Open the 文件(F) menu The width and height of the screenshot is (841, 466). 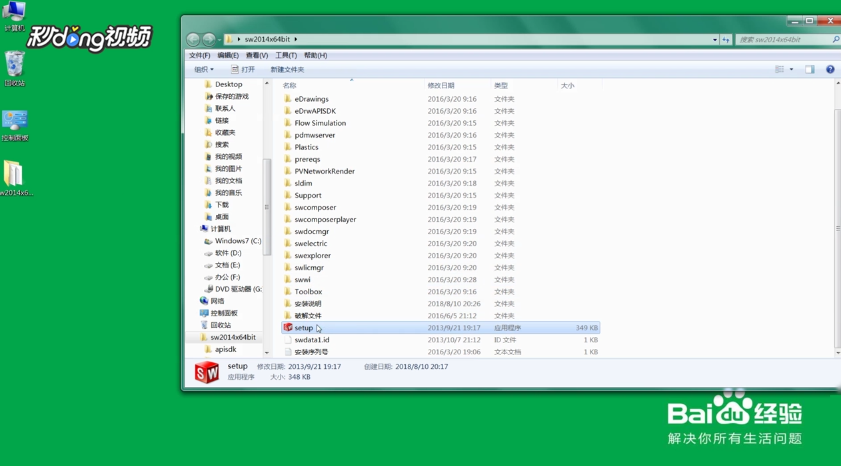(200, 55)
